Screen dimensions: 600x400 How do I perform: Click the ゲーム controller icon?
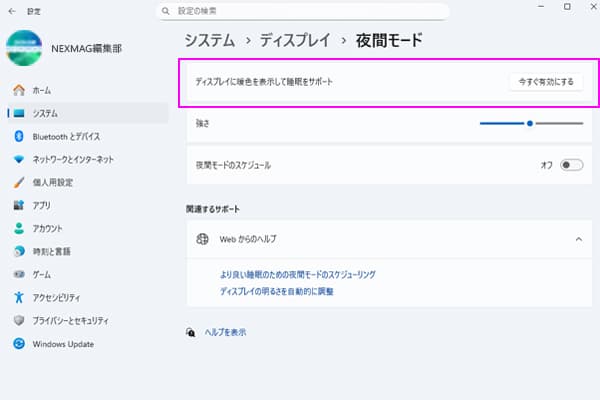[x=19, y=274]
